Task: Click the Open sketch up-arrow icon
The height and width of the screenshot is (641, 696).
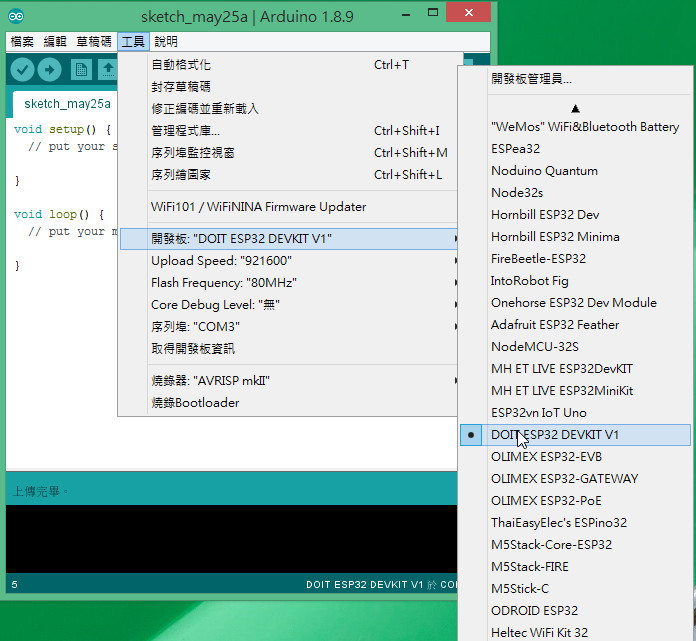Action: click(x=108, y=70)
